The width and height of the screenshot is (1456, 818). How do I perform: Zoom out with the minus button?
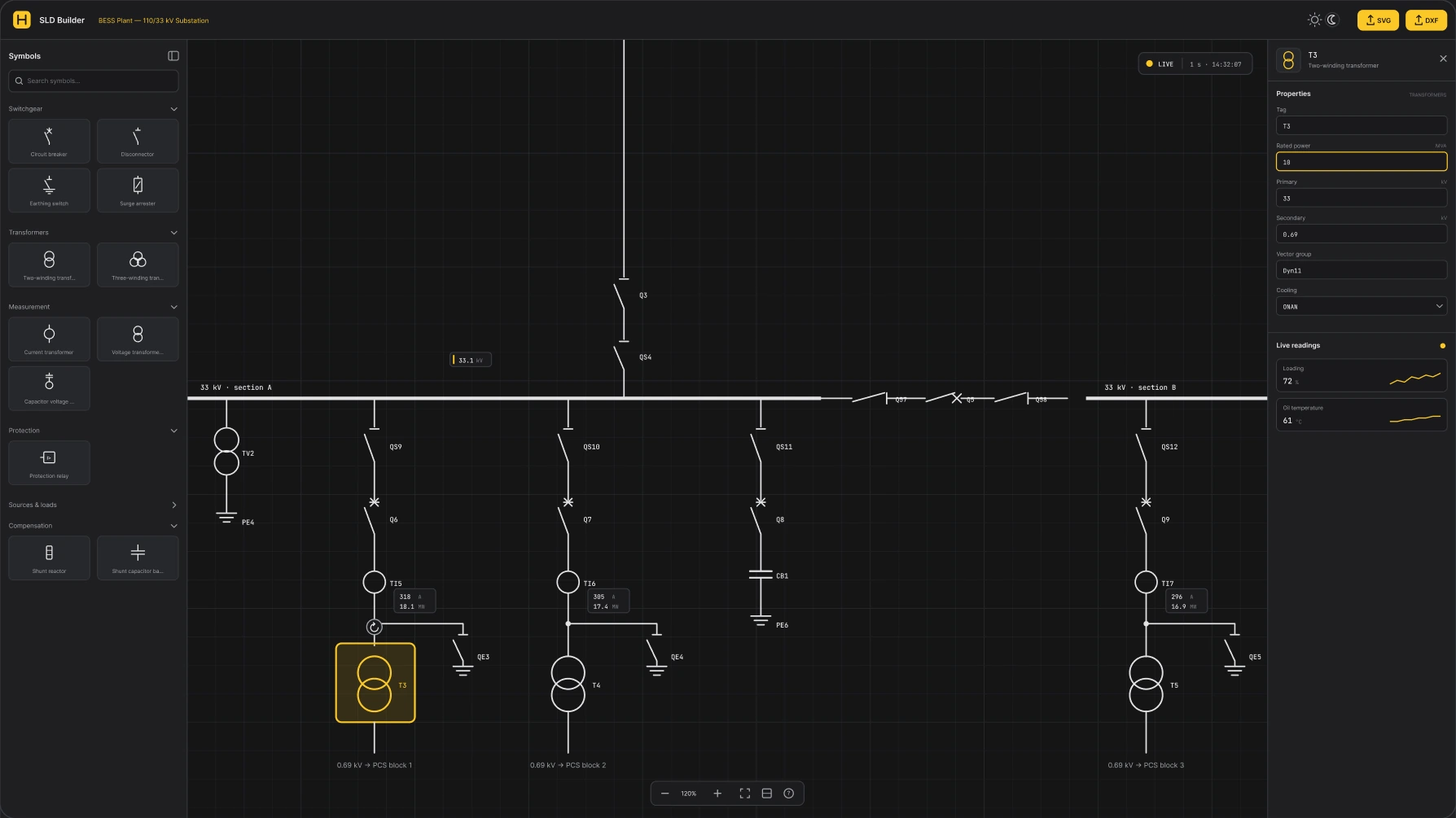(x=664, y=794)
